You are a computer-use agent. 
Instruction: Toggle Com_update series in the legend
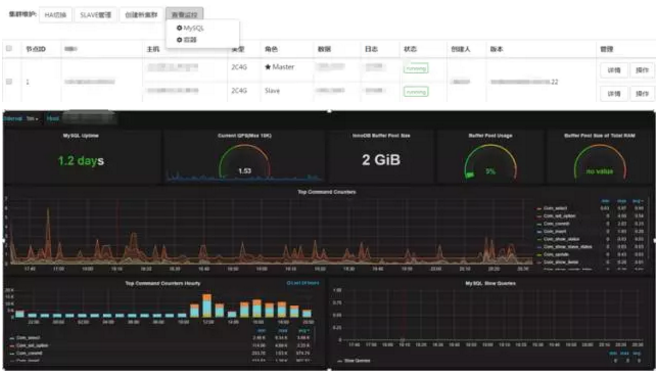[x=556, y=254]
